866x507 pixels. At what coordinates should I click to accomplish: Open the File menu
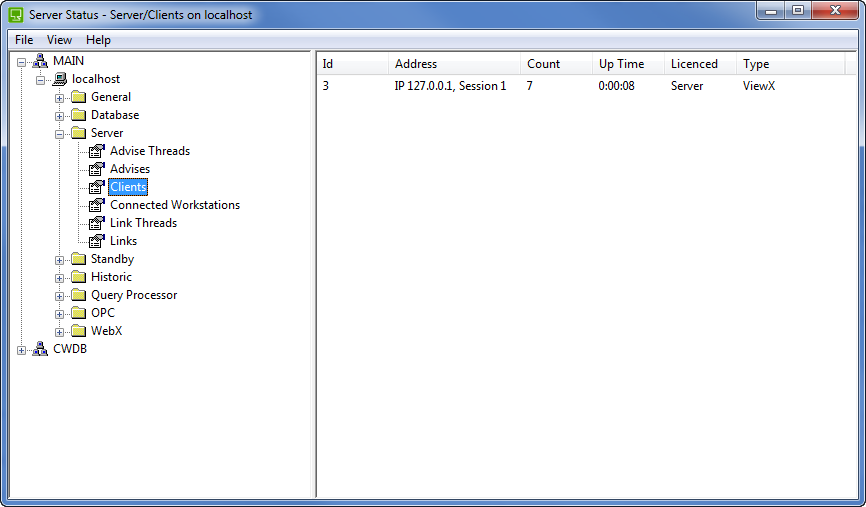tap(24, 40)
